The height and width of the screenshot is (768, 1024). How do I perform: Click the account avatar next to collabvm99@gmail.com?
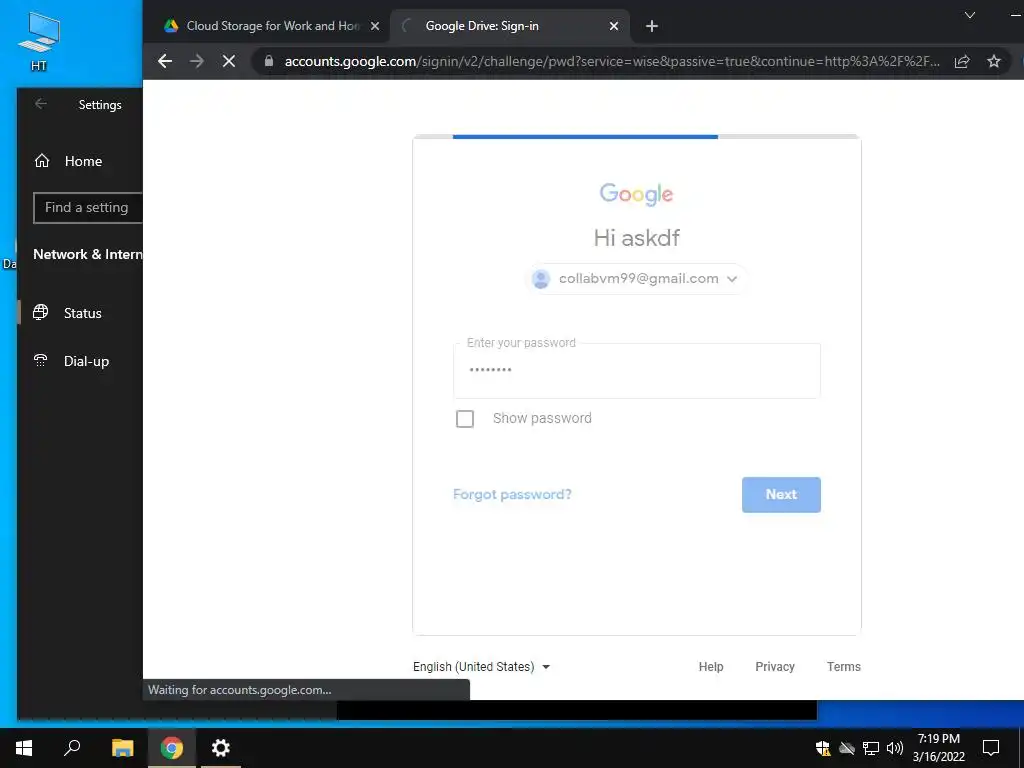[541, 279]
